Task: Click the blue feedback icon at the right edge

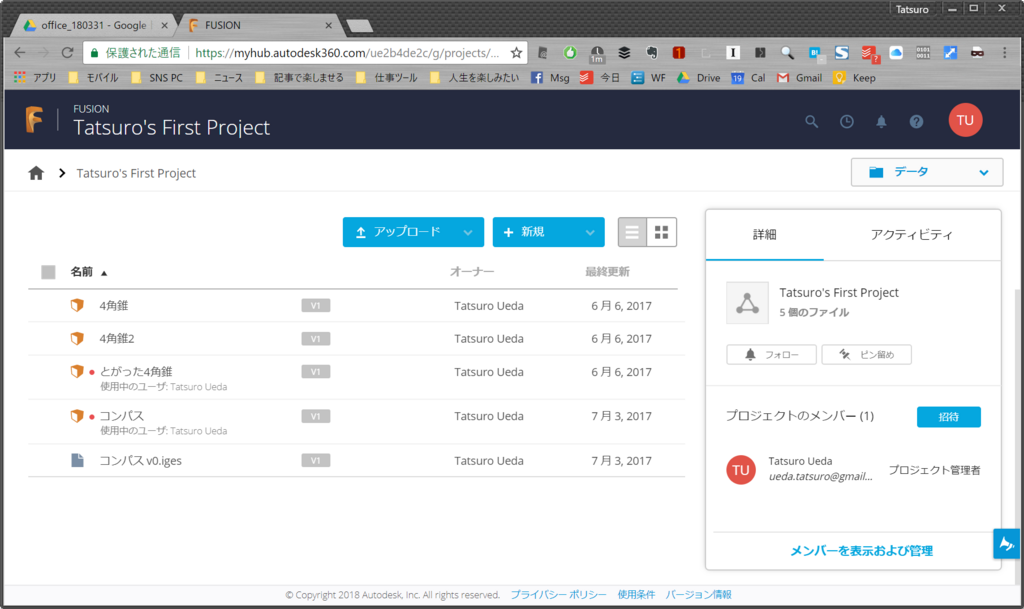Action: [1006, 543]
